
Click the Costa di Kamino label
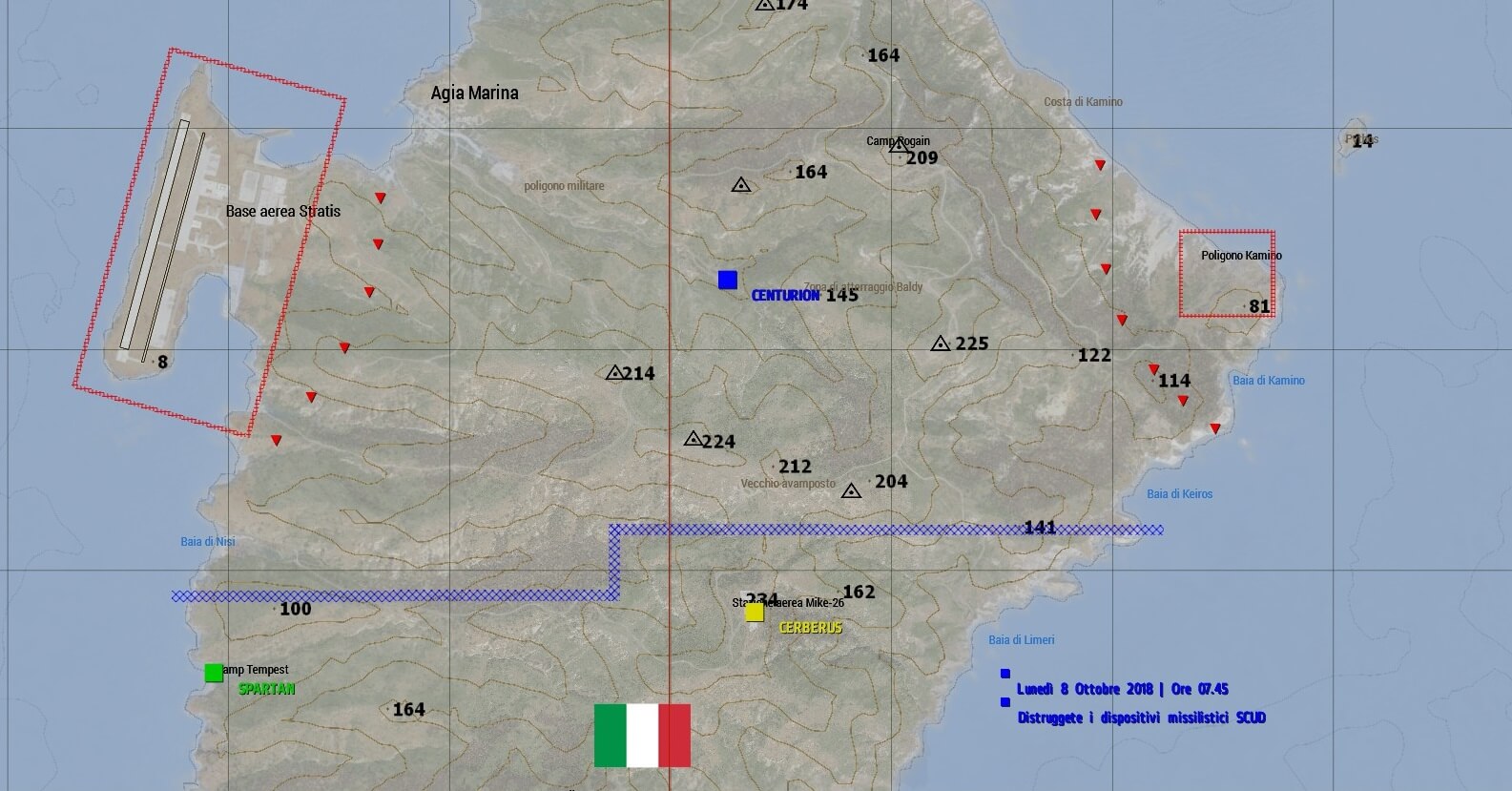click(1083, 102)
